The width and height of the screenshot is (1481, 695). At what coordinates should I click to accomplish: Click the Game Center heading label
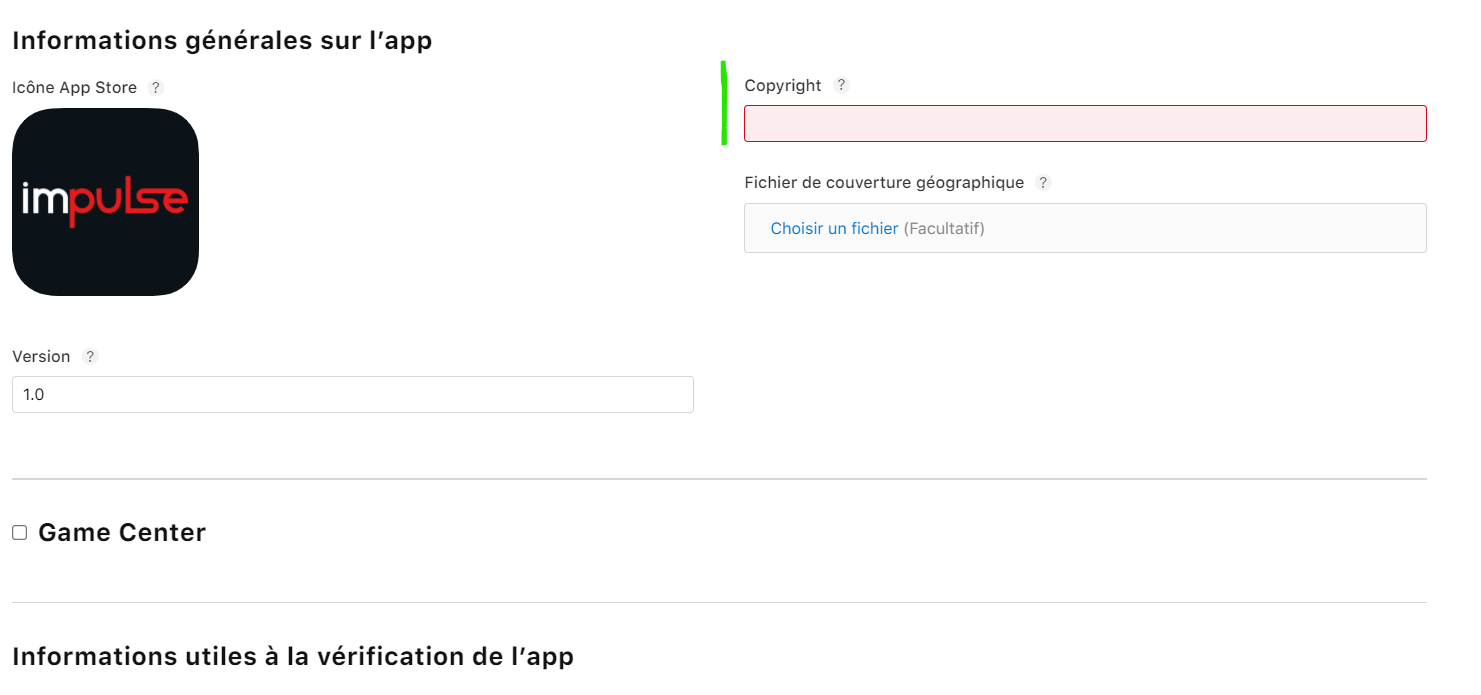point(122,533)
